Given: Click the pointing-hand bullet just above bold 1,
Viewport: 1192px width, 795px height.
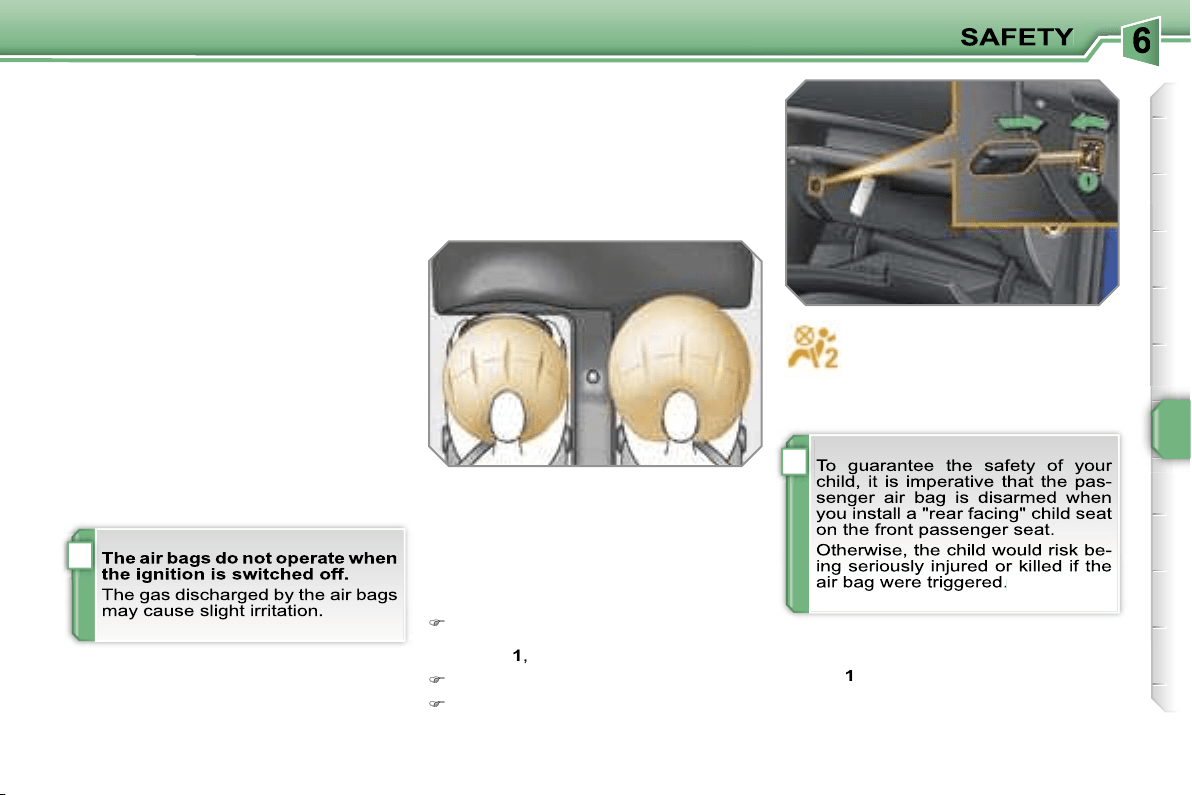Looking at the screenshot, I should point(436,622).
